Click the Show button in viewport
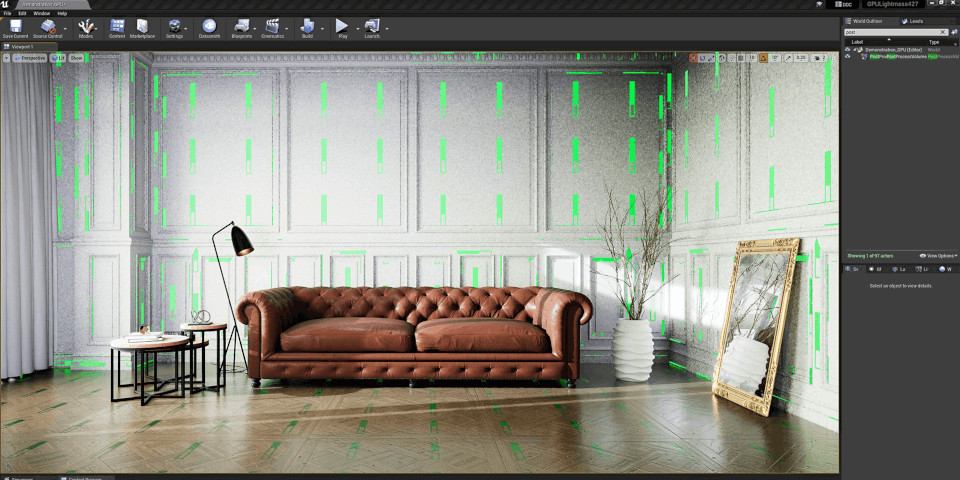Image resolution: width=960 pixels, height=480 pixels. click(77, 58)
